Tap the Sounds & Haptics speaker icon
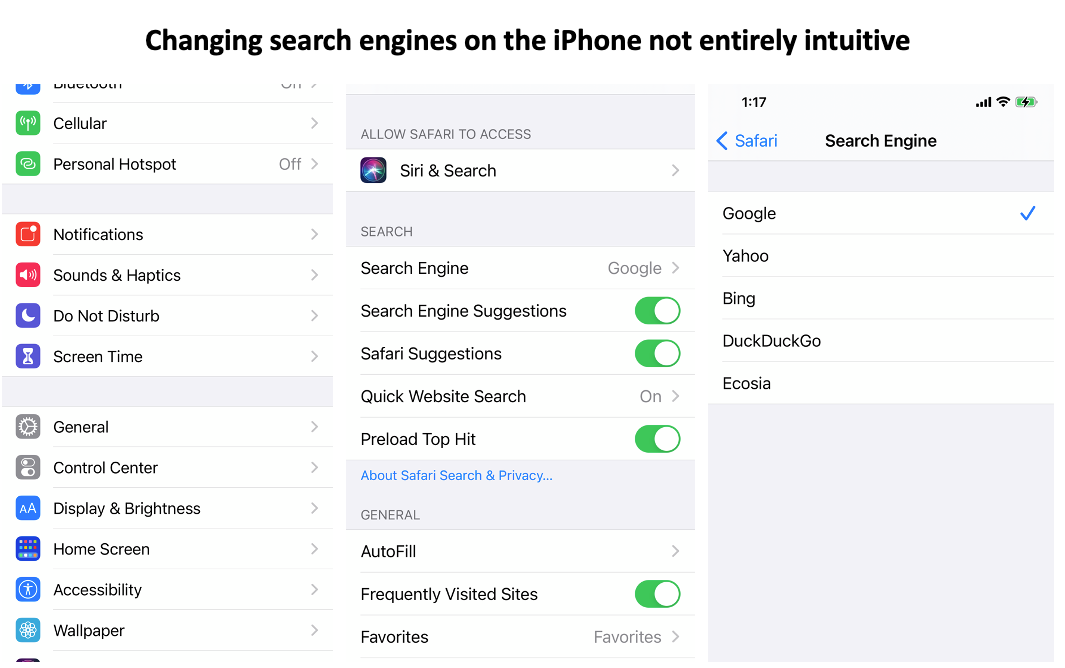 [x=28, y=275]
